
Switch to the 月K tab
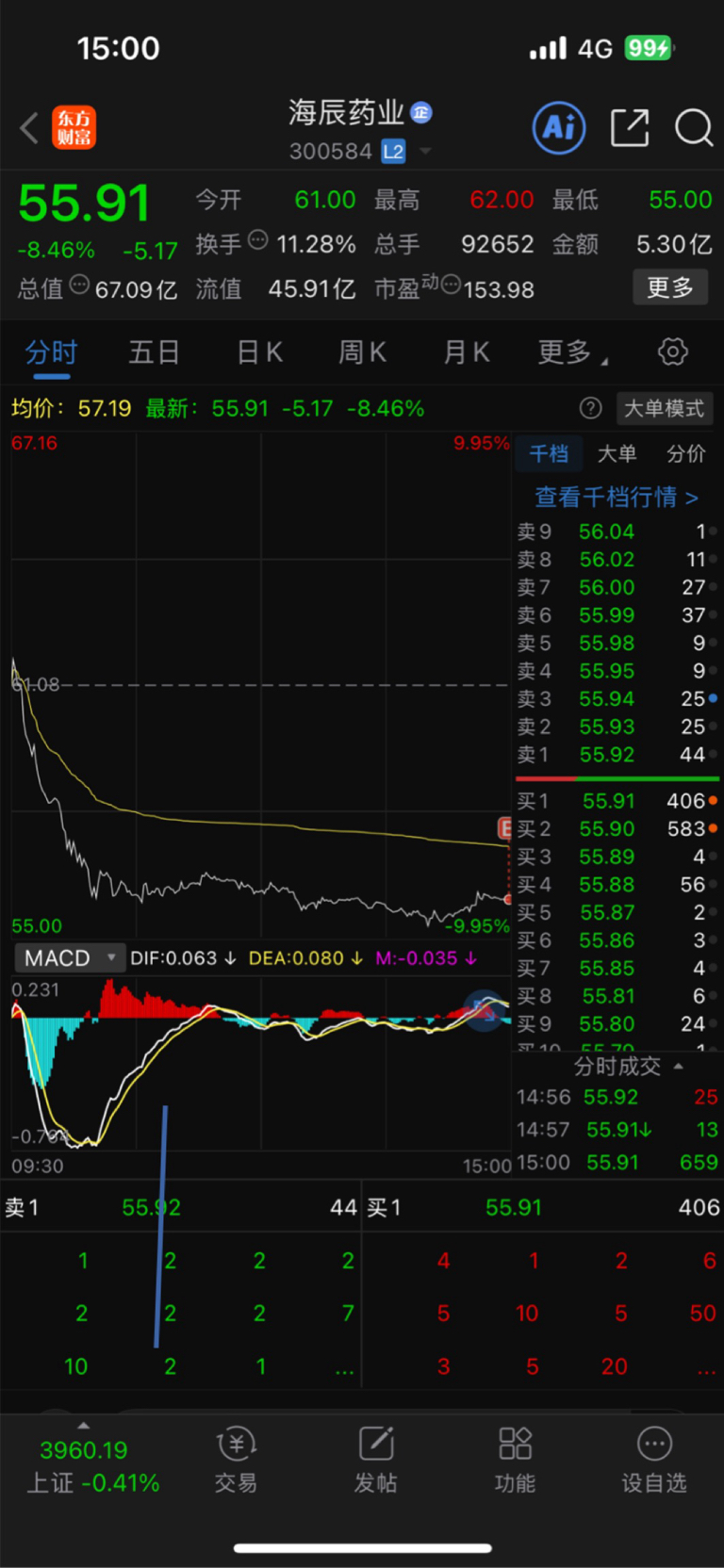click(x=467, y=352)
